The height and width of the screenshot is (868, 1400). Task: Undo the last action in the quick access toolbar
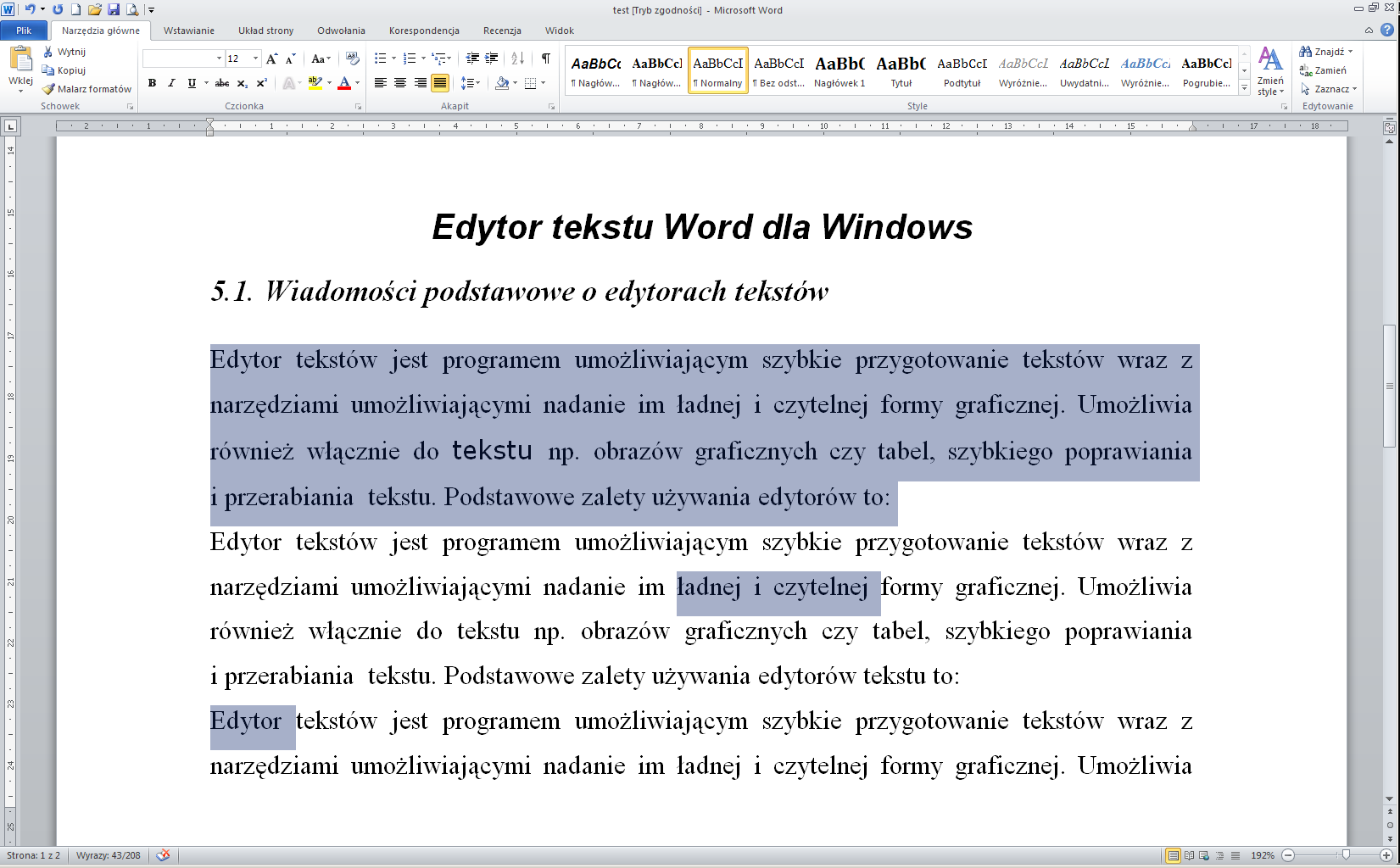(x=30, y=9)
